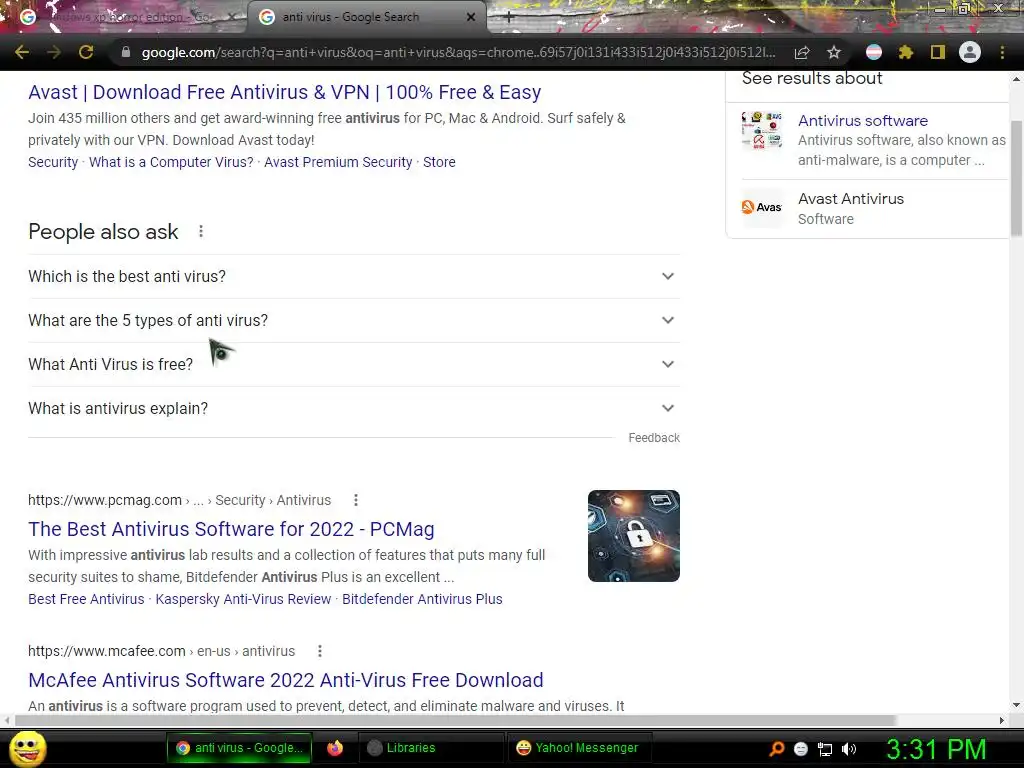Screen dimensions: 1024x768
Task: Open McAfee result options three-dot icon
Action: point(320,651)
